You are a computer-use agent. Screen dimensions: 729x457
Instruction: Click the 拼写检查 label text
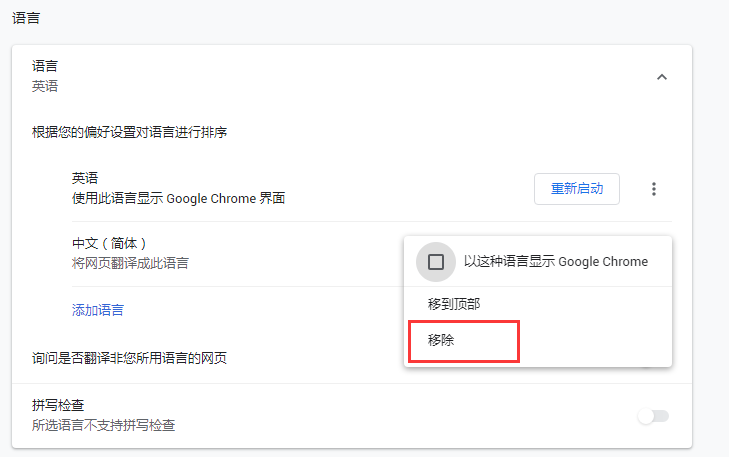click(x=58, y=405)
